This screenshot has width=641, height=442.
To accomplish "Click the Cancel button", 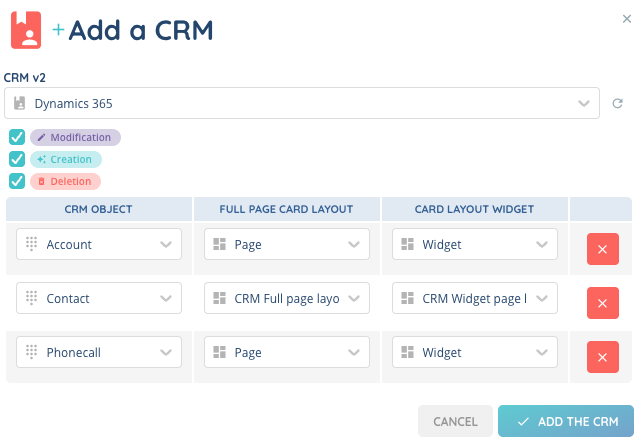I will point(455,422).
